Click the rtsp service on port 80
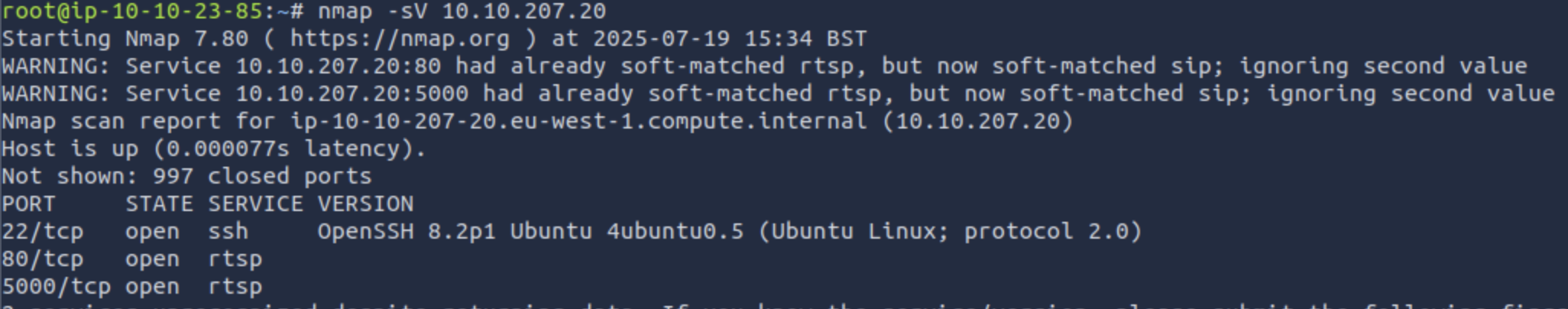1568x309 pixels. click(x=235, y=260)
